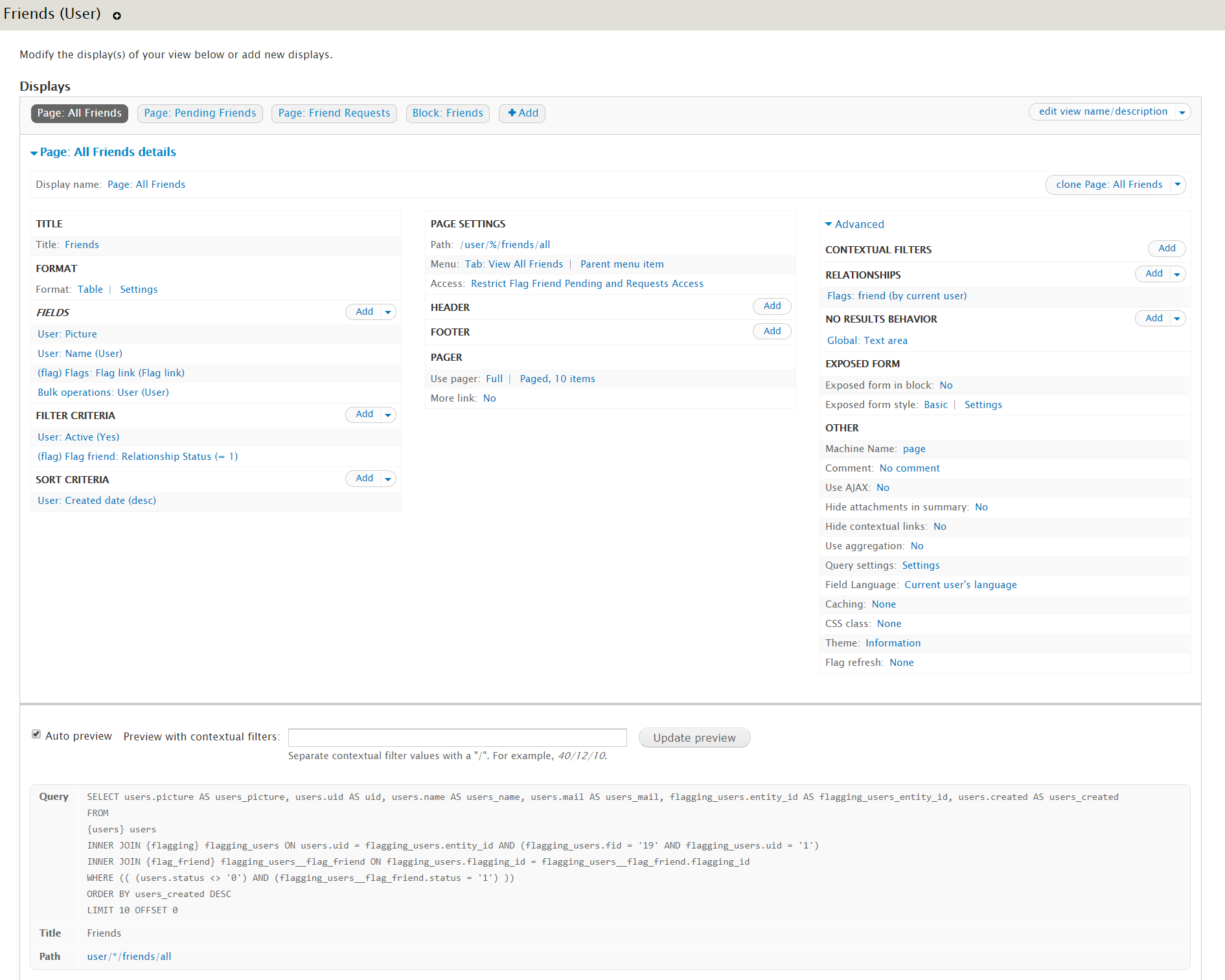The width and height of the screenshot is (1225, 980).
Task: Add a contextual filter
Action: [1167, 248]
